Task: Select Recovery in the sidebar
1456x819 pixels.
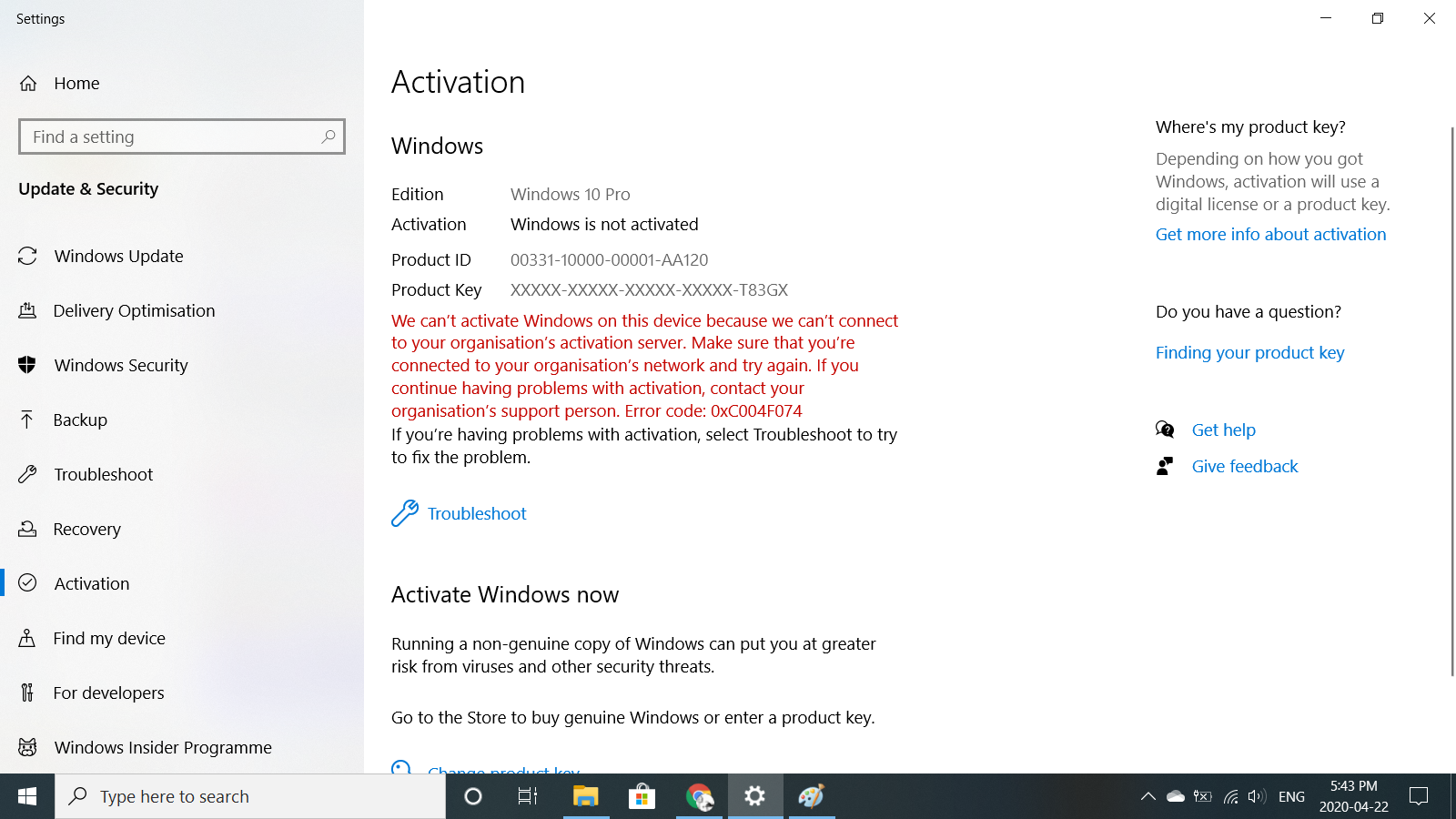Action: (182, 529)
